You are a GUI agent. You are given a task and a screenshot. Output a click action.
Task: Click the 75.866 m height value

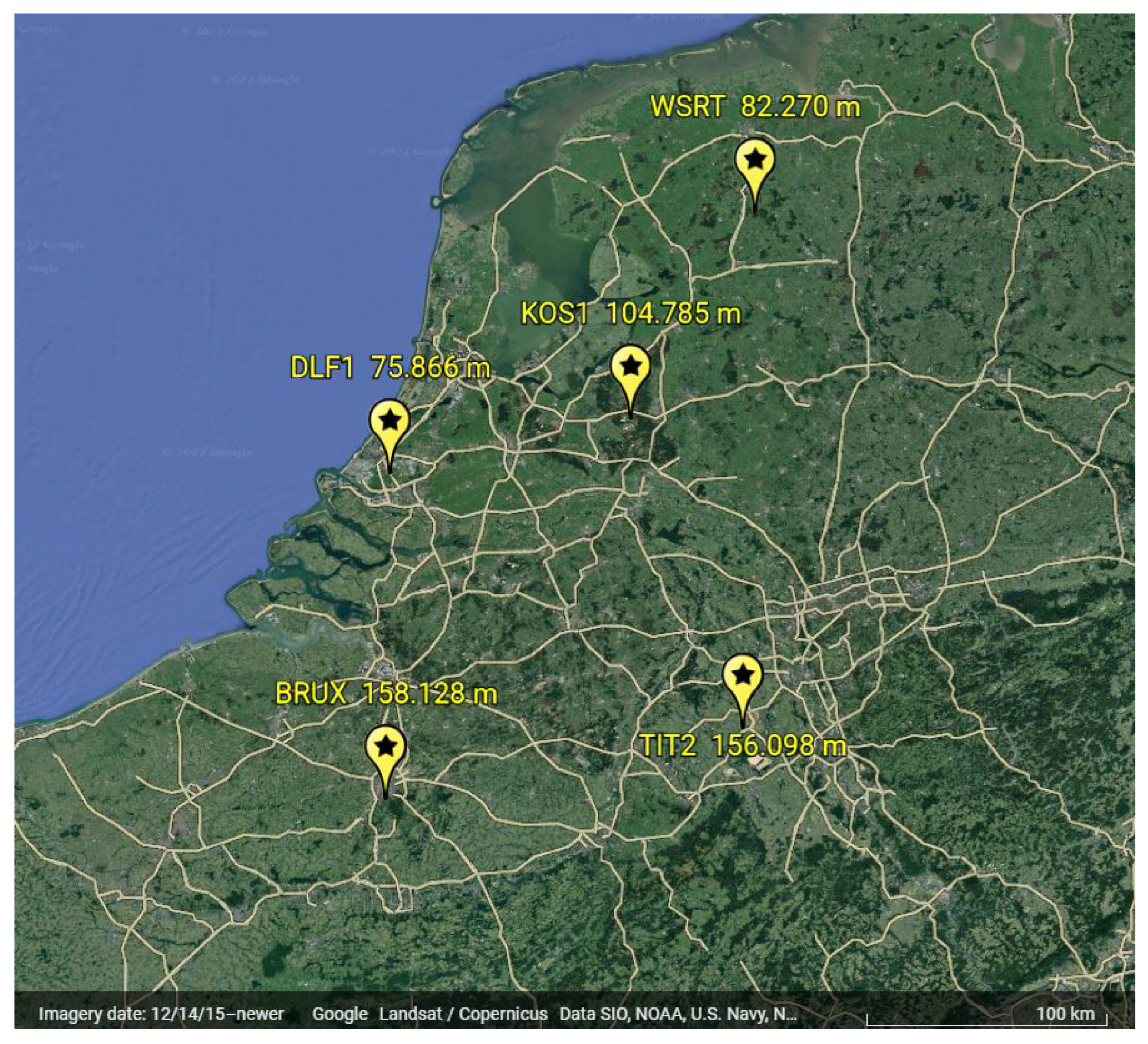(430, 368)
